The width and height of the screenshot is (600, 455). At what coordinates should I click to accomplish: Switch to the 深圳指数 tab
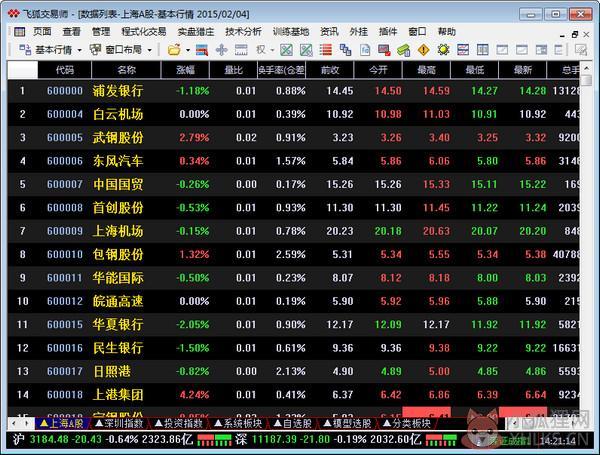click(119, 423)
